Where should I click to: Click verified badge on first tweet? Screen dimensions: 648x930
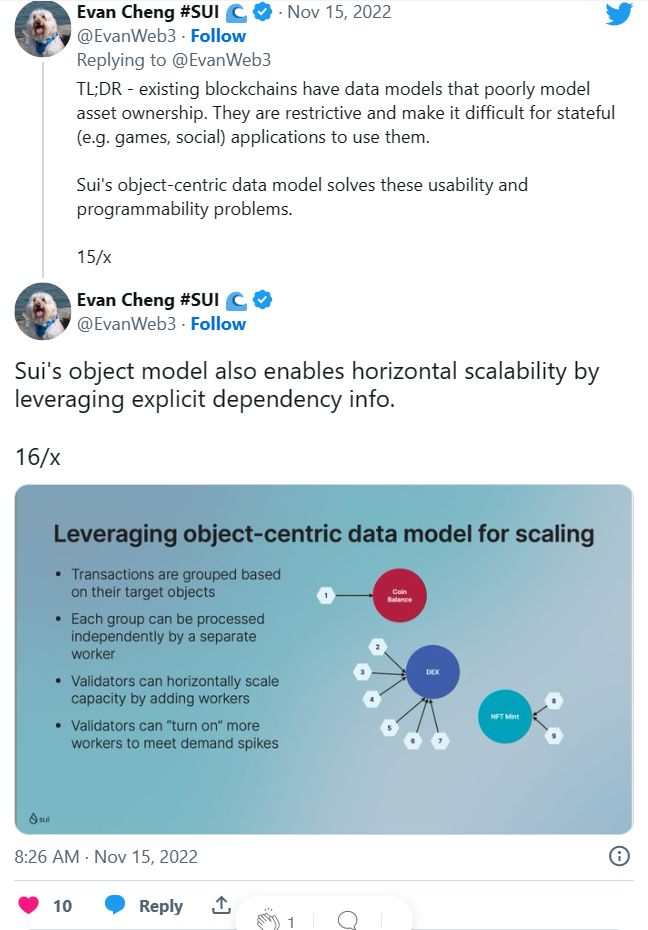tap(264, 13)
